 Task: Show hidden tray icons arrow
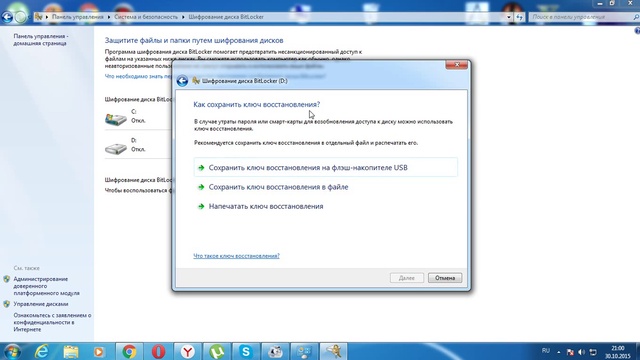pos(558,352)
